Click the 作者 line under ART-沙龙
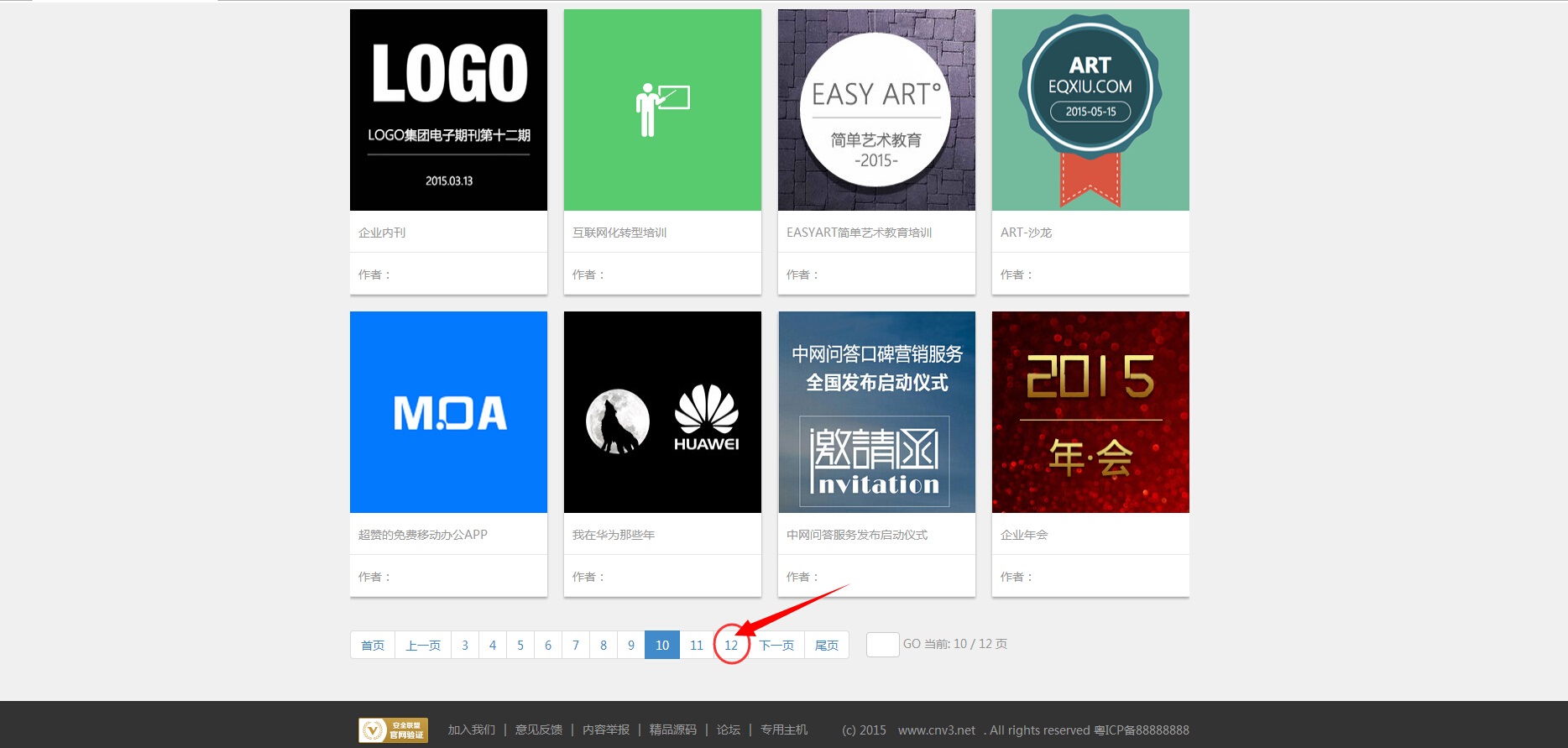This screenshot has width=1568, height=748. pos(1017,275)
